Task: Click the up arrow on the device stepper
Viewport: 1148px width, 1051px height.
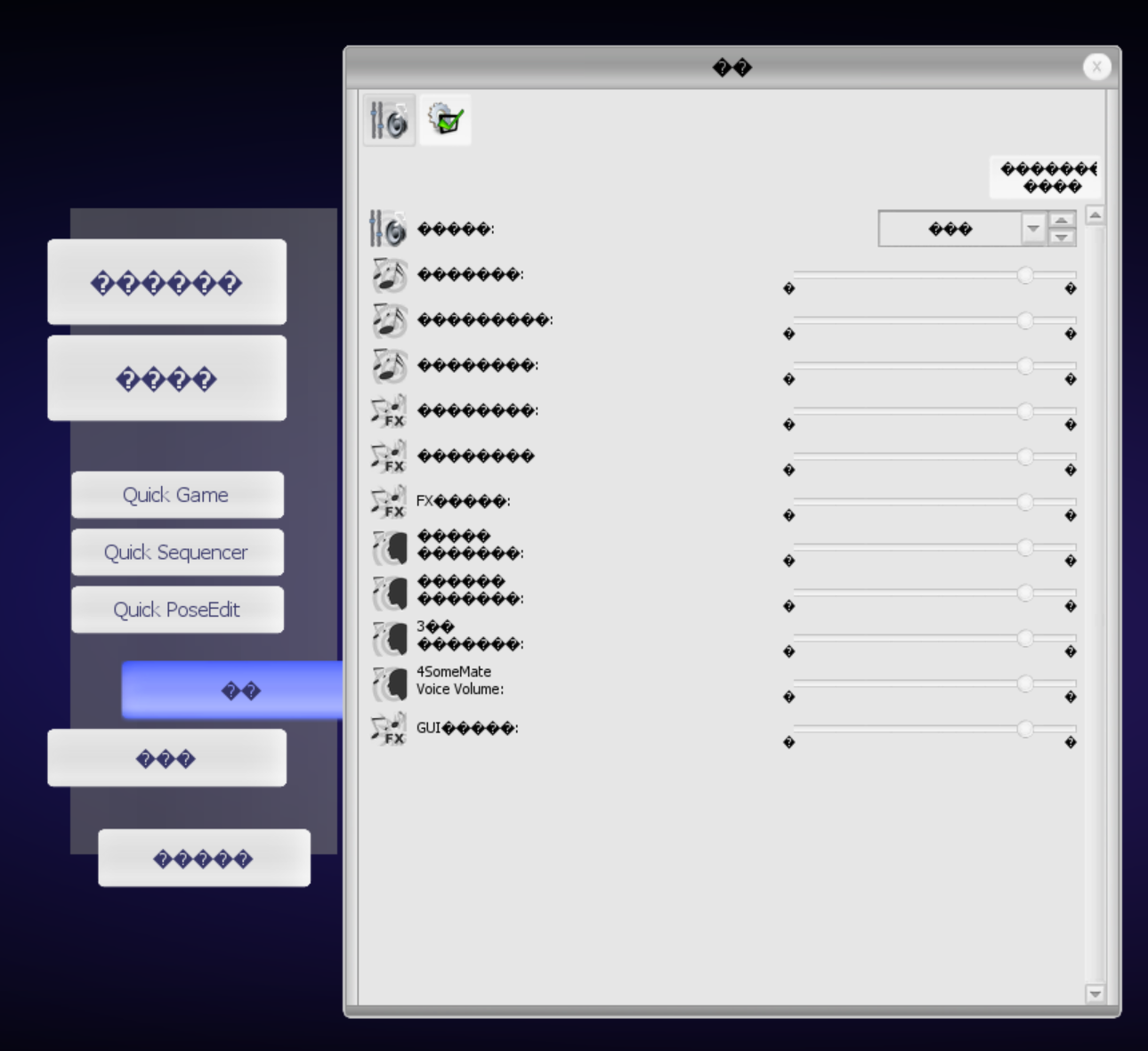Action: [x=1061, y=222]
